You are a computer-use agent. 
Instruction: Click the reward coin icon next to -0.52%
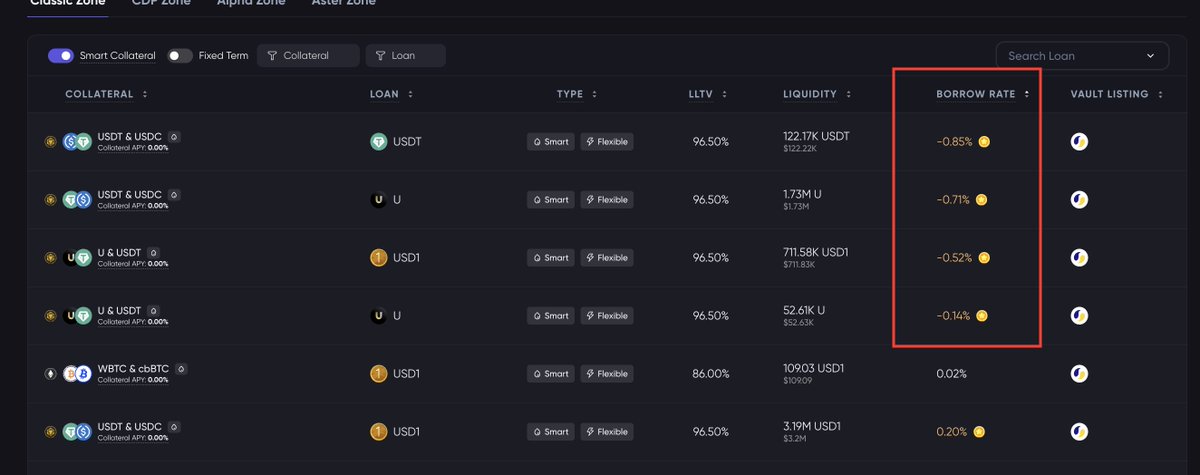984,258
